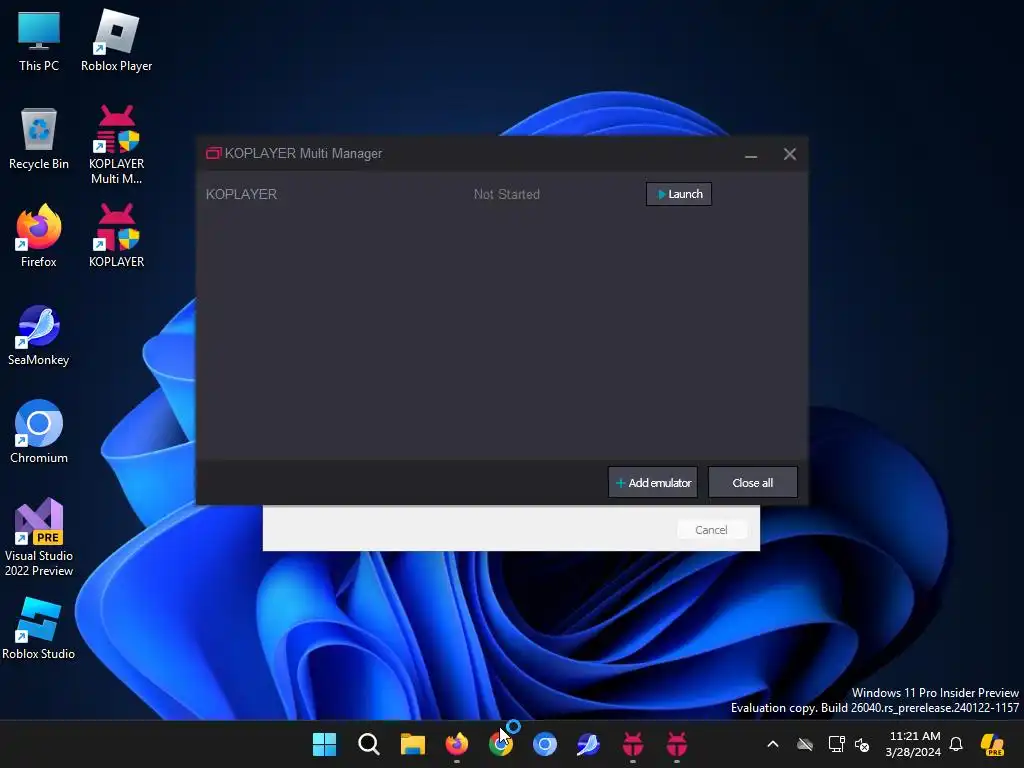1024x768 pixels.
Task: Select the Firefox desktop shortcut
Action: coord(39,236)
